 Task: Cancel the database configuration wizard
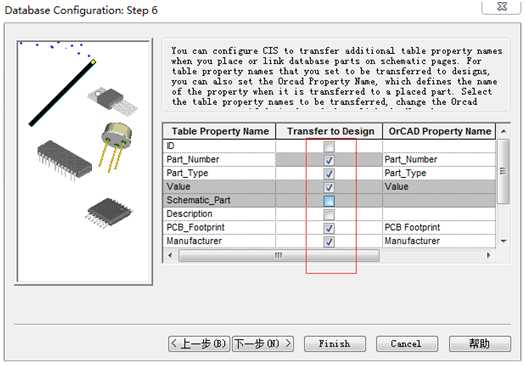pos(407,344)
